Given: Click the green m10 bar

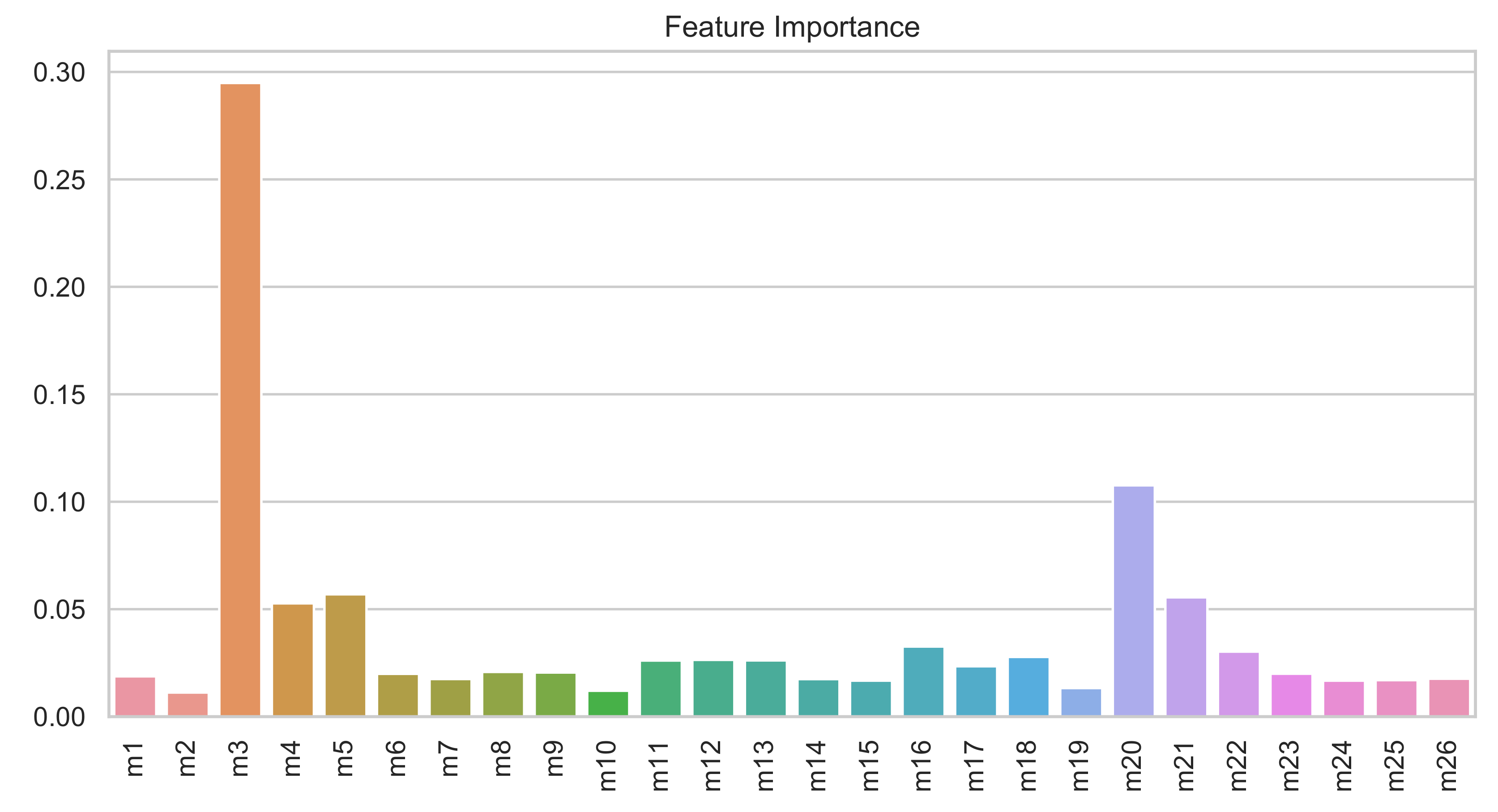Looking at the screenshot, I should pyautogui.click(x=608, y=703).
